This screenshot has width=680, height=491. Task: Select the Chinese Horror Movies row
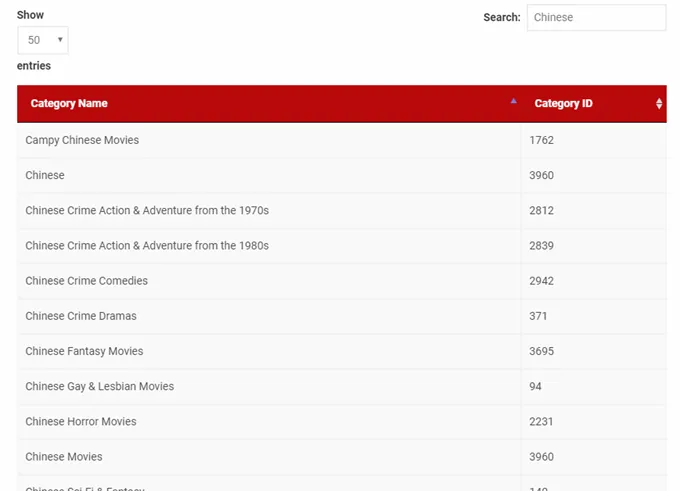81,421
